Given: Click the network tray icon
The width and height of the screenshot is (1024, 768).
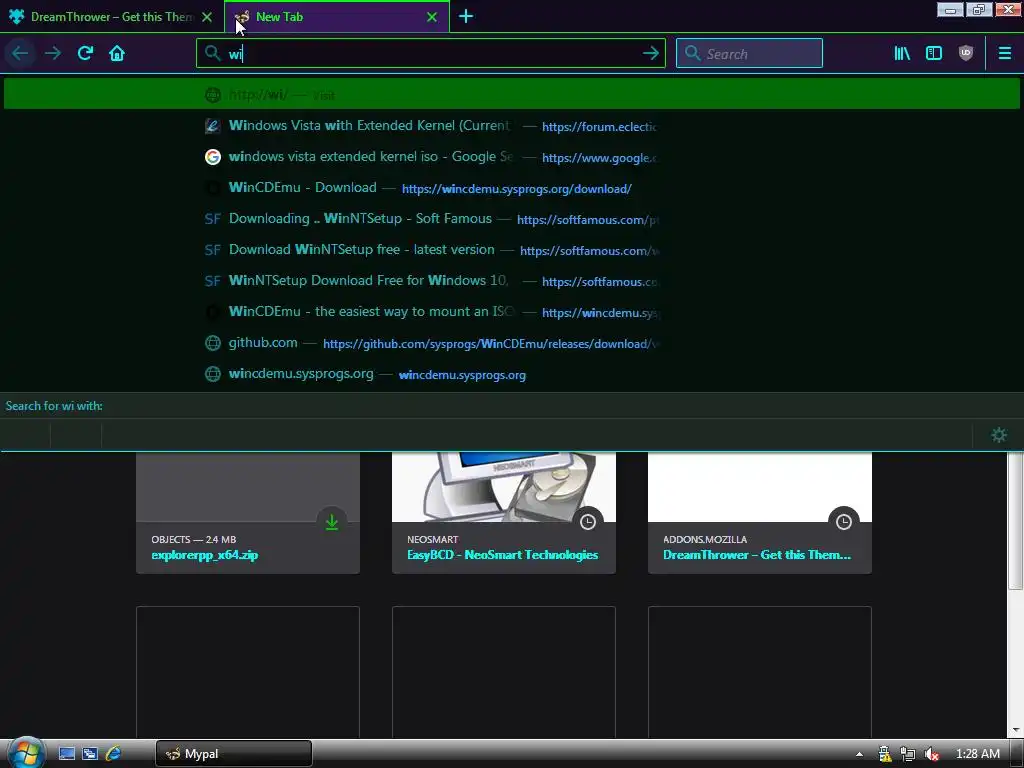Looking at the screenshot, I should point(907,754).
